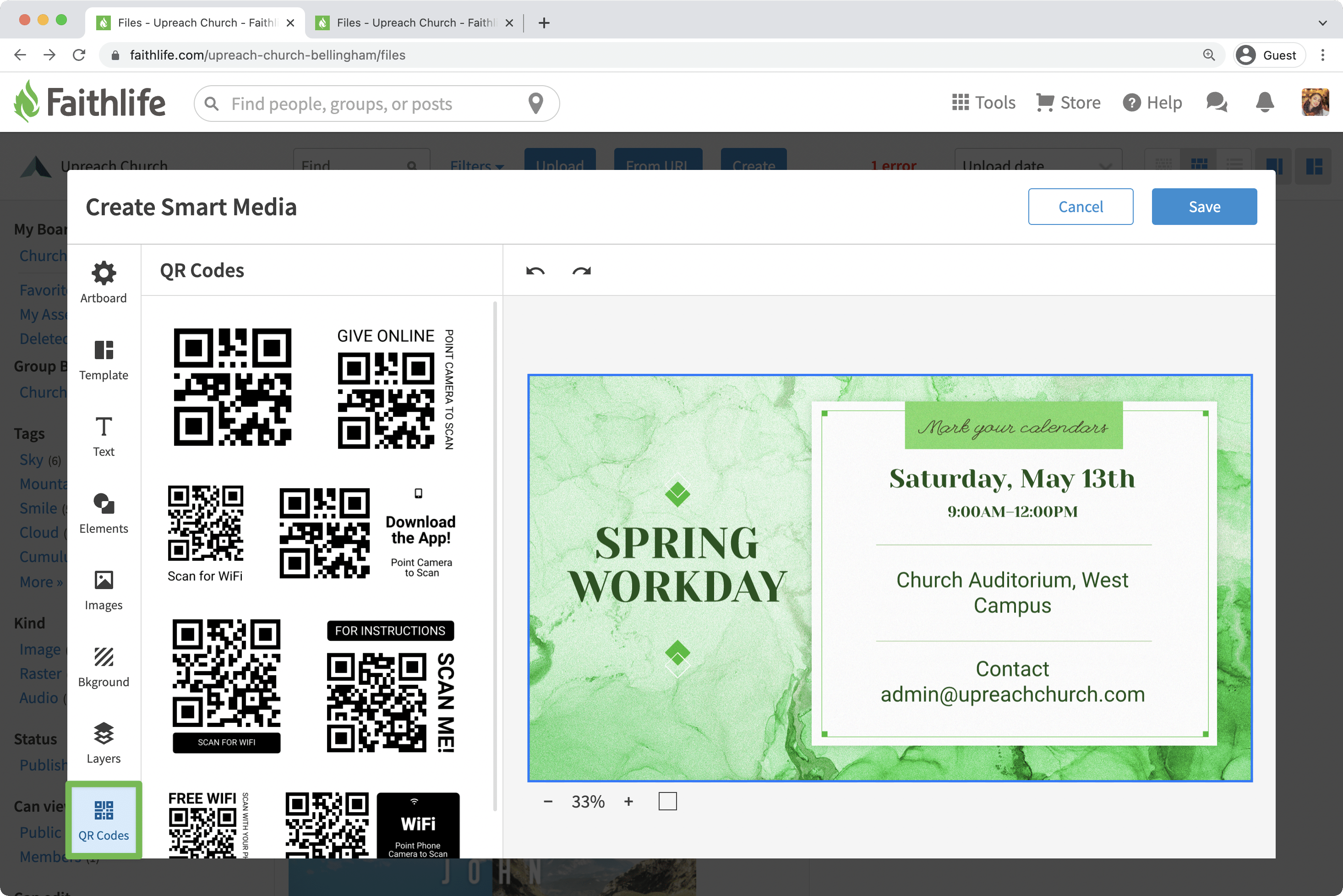Viewport: 1343px width, 896px height.
Task: Insert the FOR INSTRUCTIONS Scan Me template
Action: [x=391, y=686]
